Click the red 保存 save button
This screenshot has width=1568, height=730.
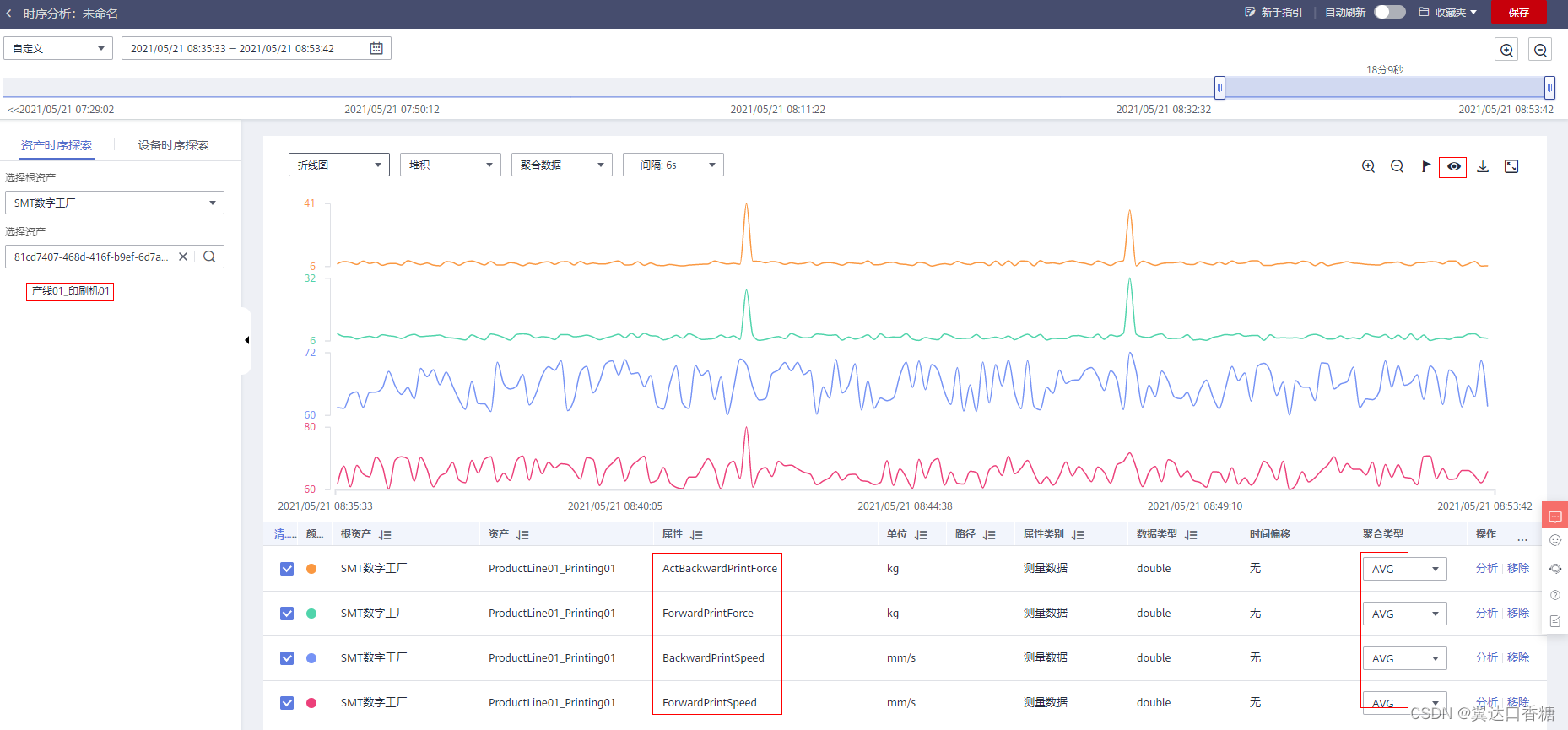coord(1519,12)
